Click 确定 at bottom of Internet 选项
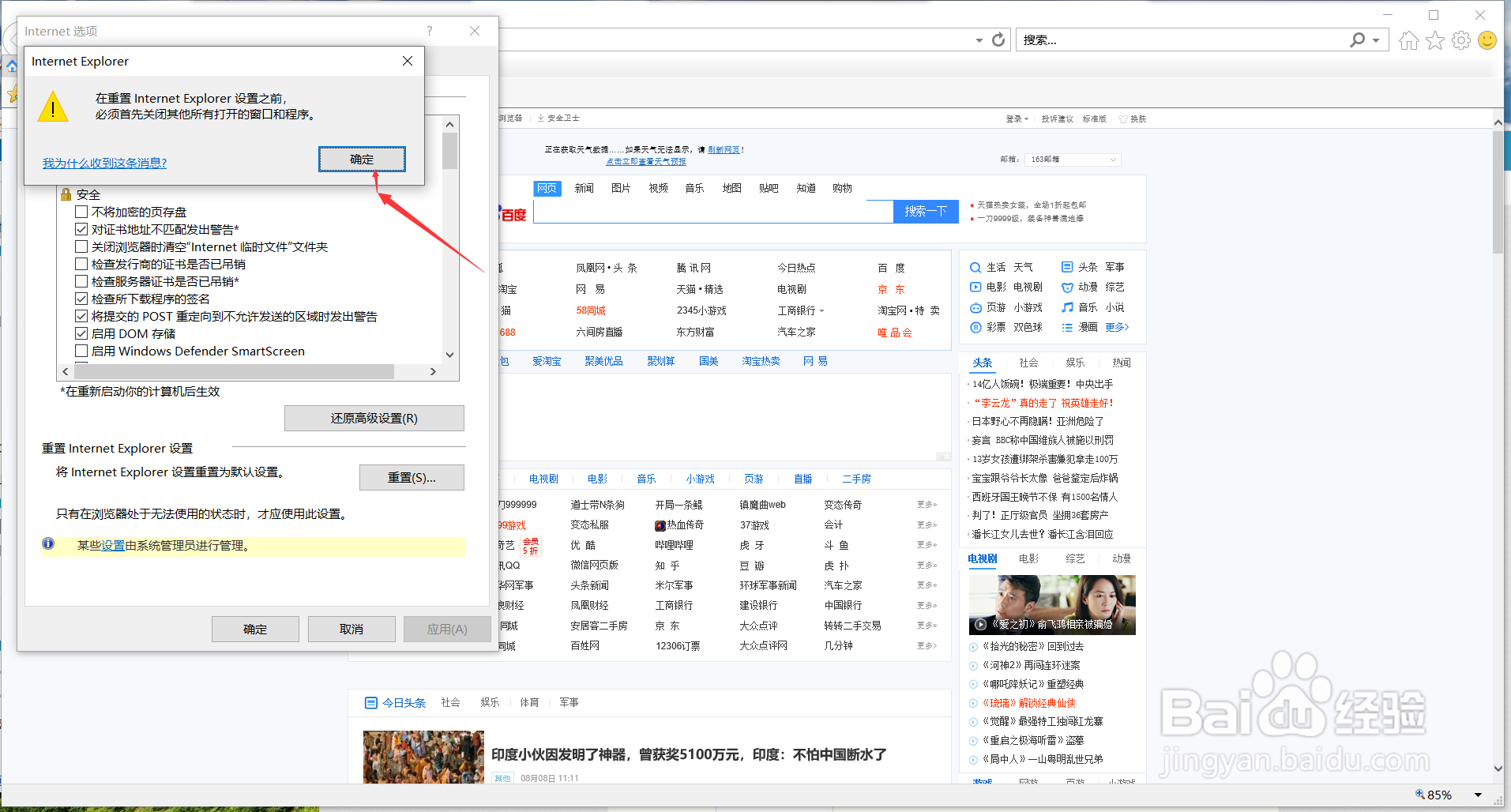Viewport: 1511px width, 812px height. [255, 629]
